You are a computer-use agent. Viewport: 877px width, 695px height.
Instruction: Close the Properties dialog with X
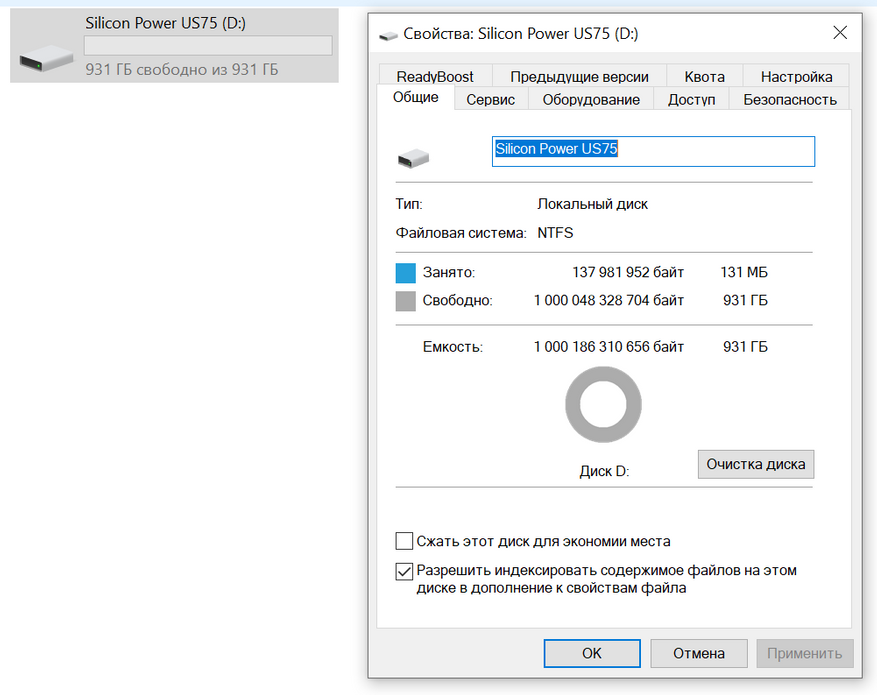pos(840,33)
